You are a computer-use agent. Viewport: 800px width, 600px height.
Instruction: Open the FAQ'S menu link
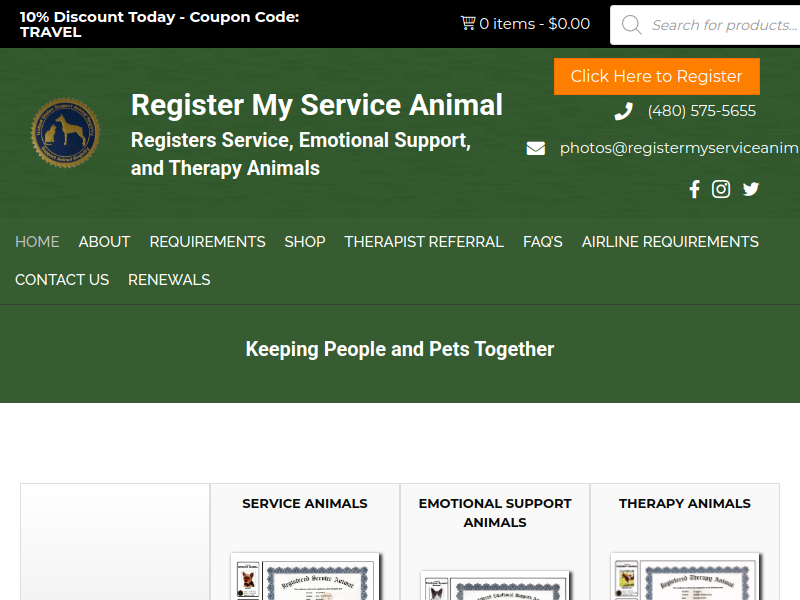(543, 242)
